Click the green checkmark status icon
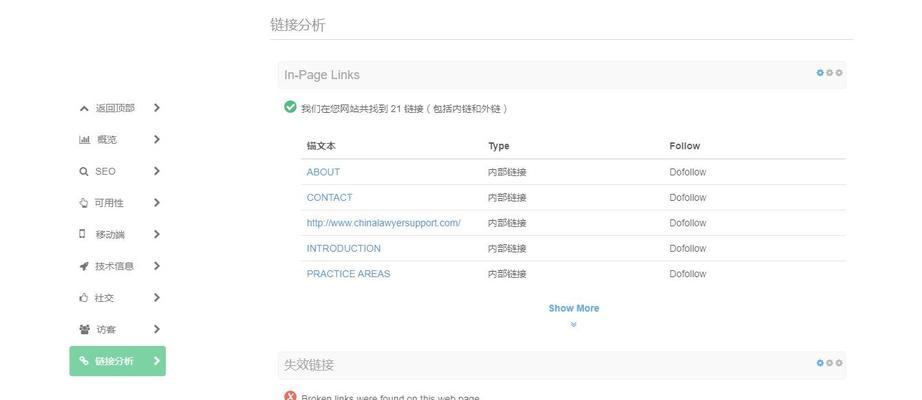 pos(290,106)
